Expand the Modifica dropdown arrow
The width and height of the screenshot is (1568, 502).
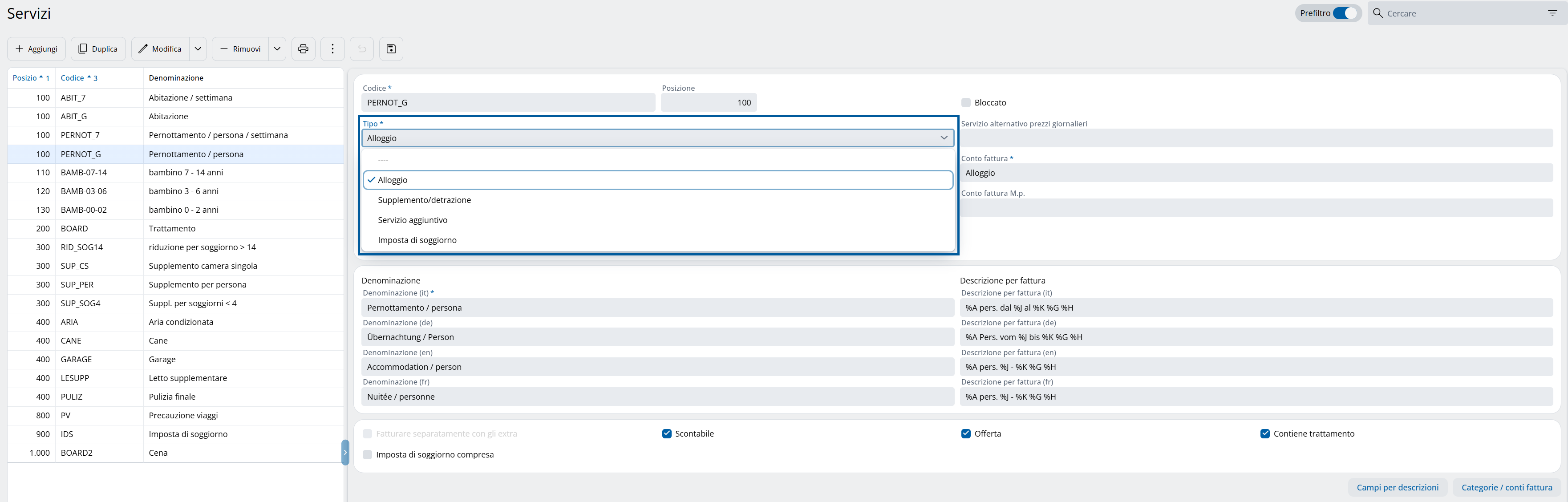pyautogui.click(x=198, y=49)
